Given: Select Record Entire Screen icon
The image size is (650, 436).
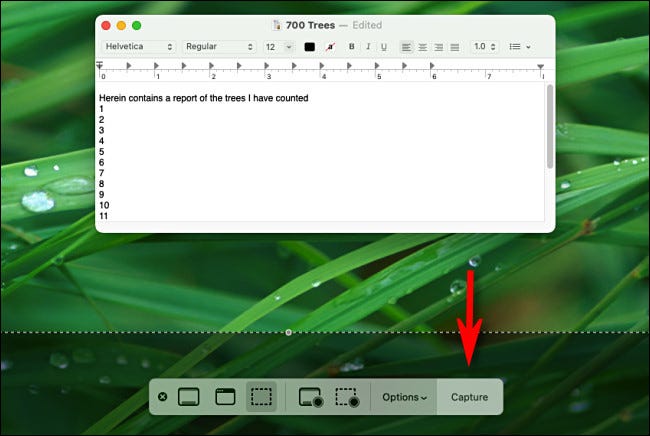Looking at the screenshot, I should 311,397.
